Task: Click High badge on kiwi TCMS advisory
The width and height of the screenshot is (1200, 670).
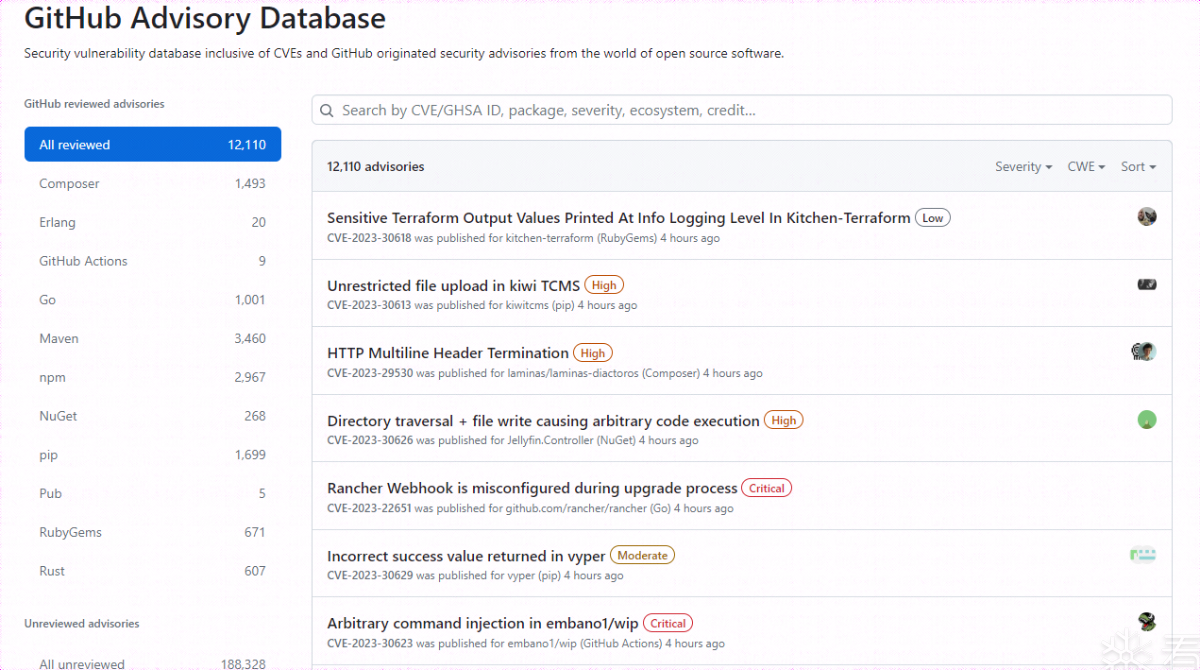Action: click(x=604, y=285)
